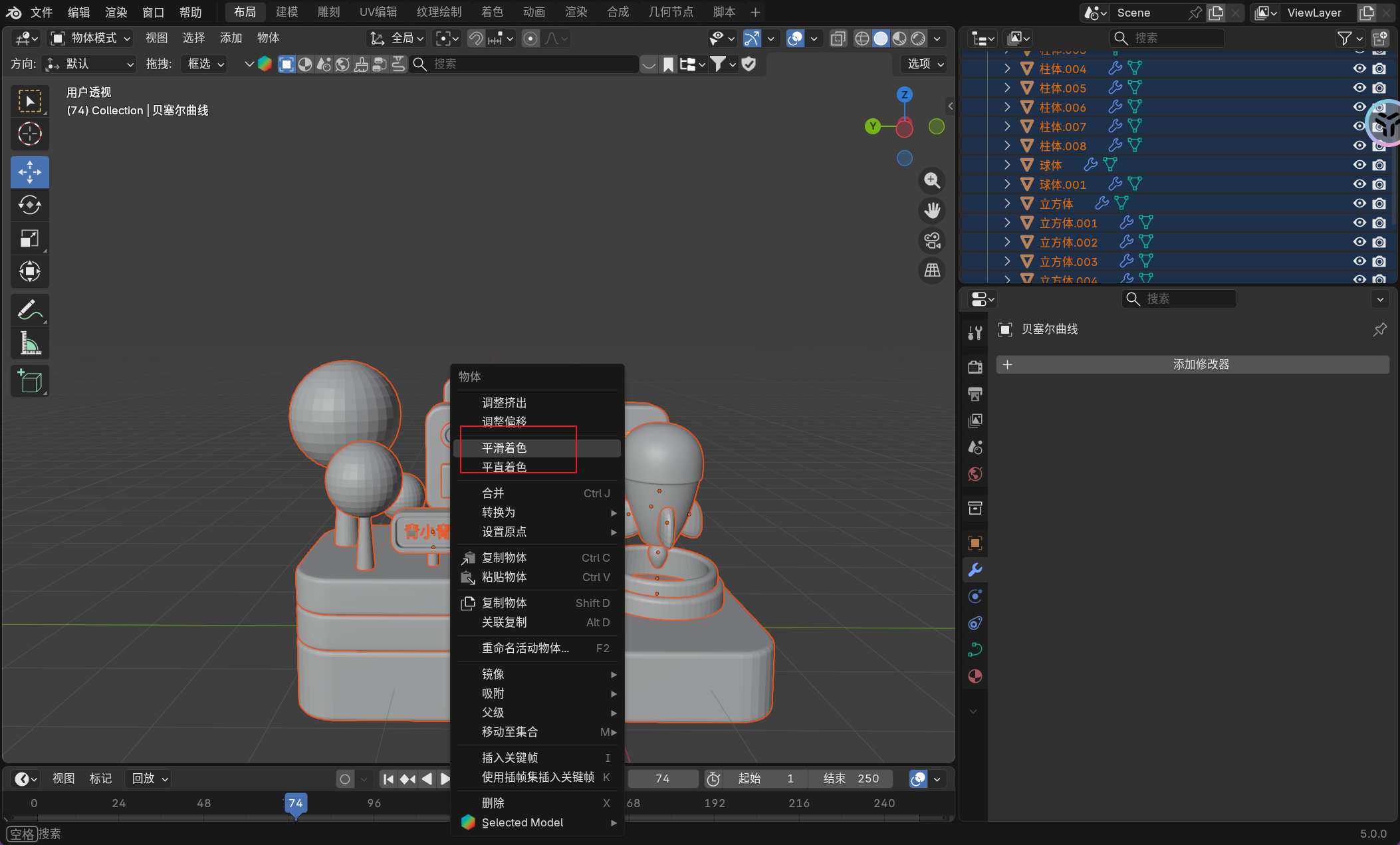1400x845 pixels.
Task: Select the Scale tool
Action: (29, 238)
